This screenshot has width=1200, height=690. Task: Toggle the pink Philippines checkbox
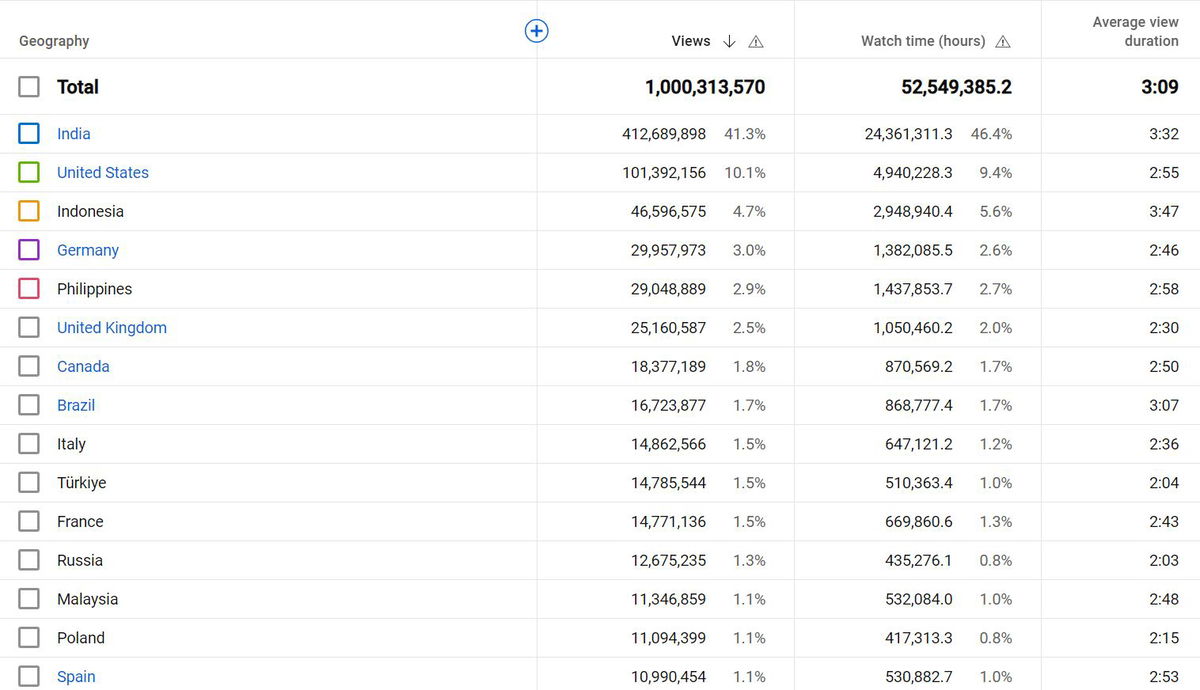coord(29,289)
